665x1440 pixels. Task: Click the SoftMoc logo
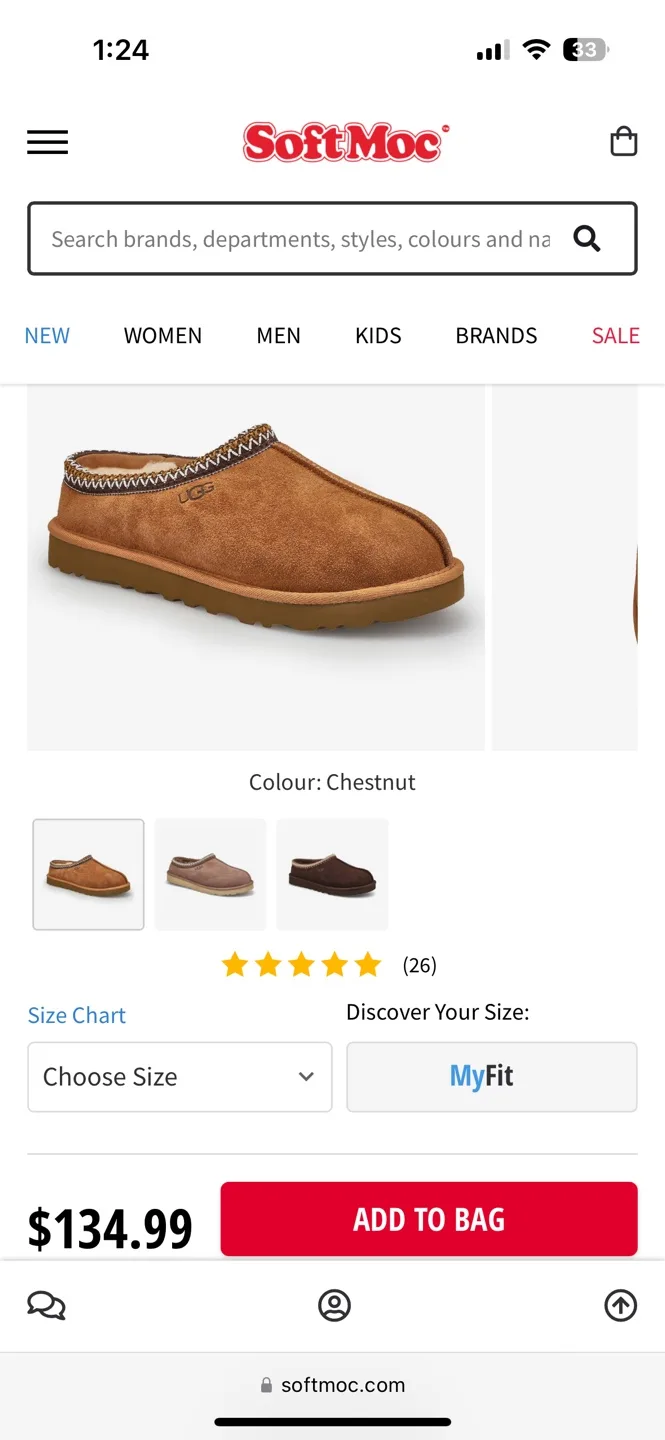coord(346,140)
